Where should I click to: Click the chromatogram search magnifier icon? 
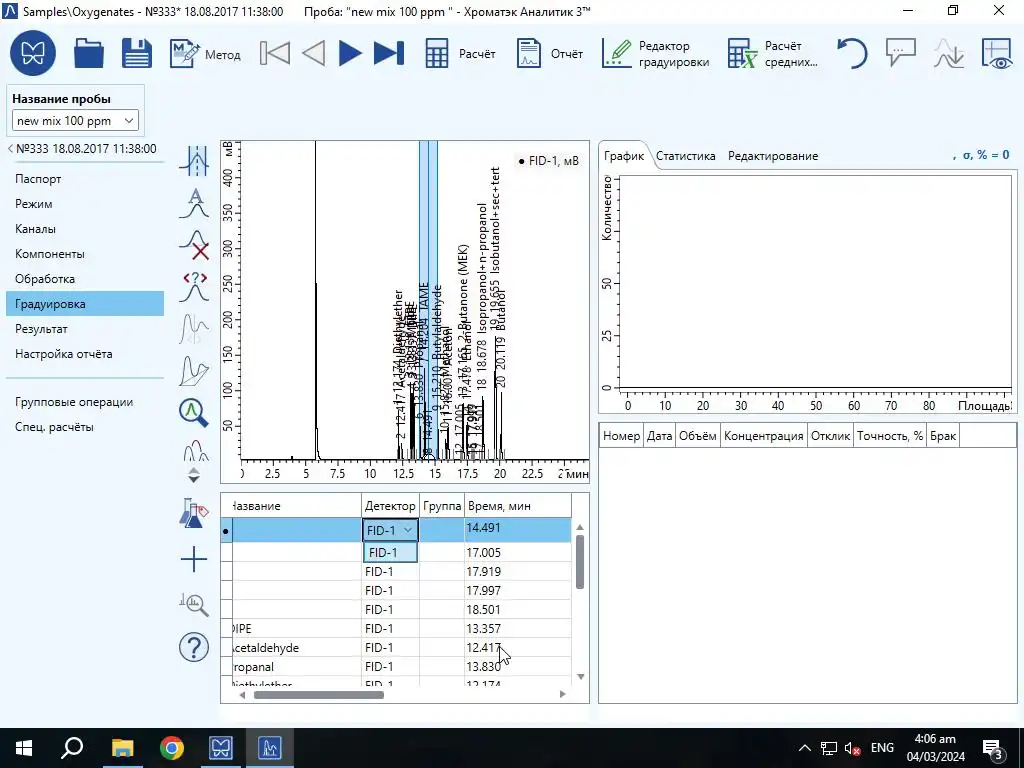(x=194, y=604)
